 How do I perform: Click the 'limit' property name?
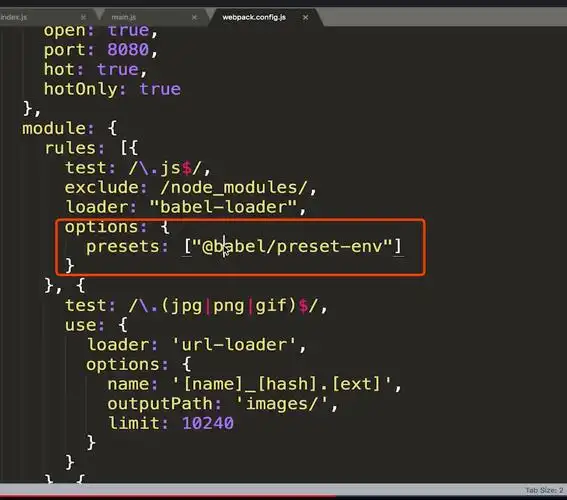click(133, 423)
